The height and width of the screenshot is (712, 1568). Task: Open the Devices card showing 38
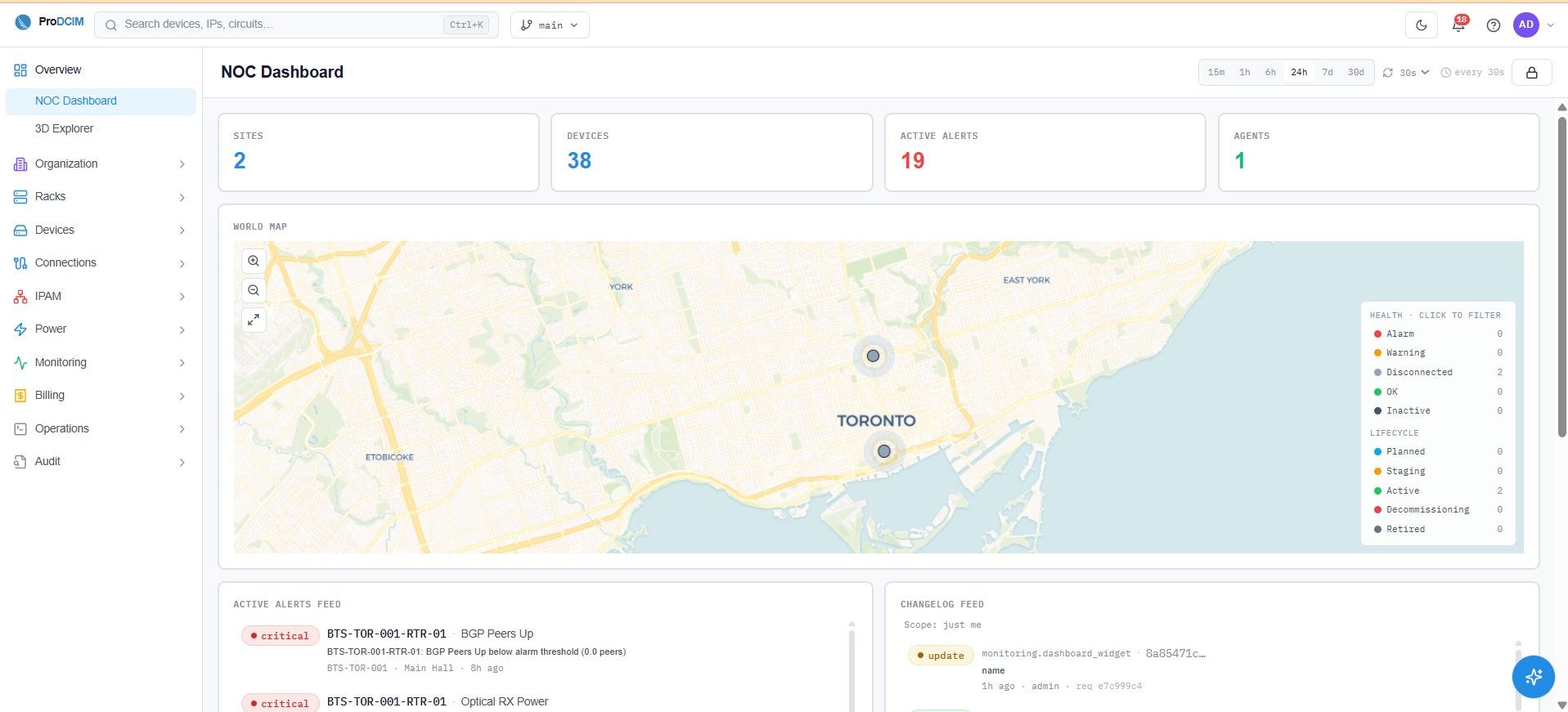pyautogui.click(x=712, y=153)
